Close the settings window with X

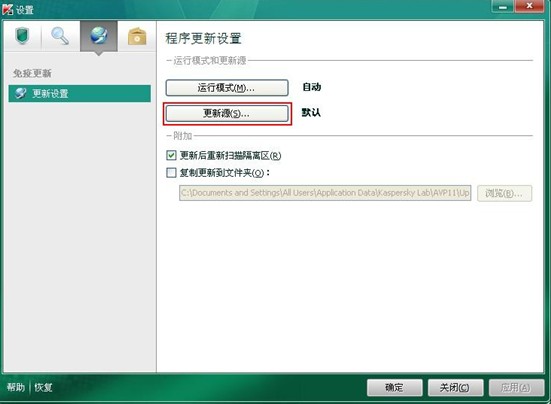tap(530, 7)
